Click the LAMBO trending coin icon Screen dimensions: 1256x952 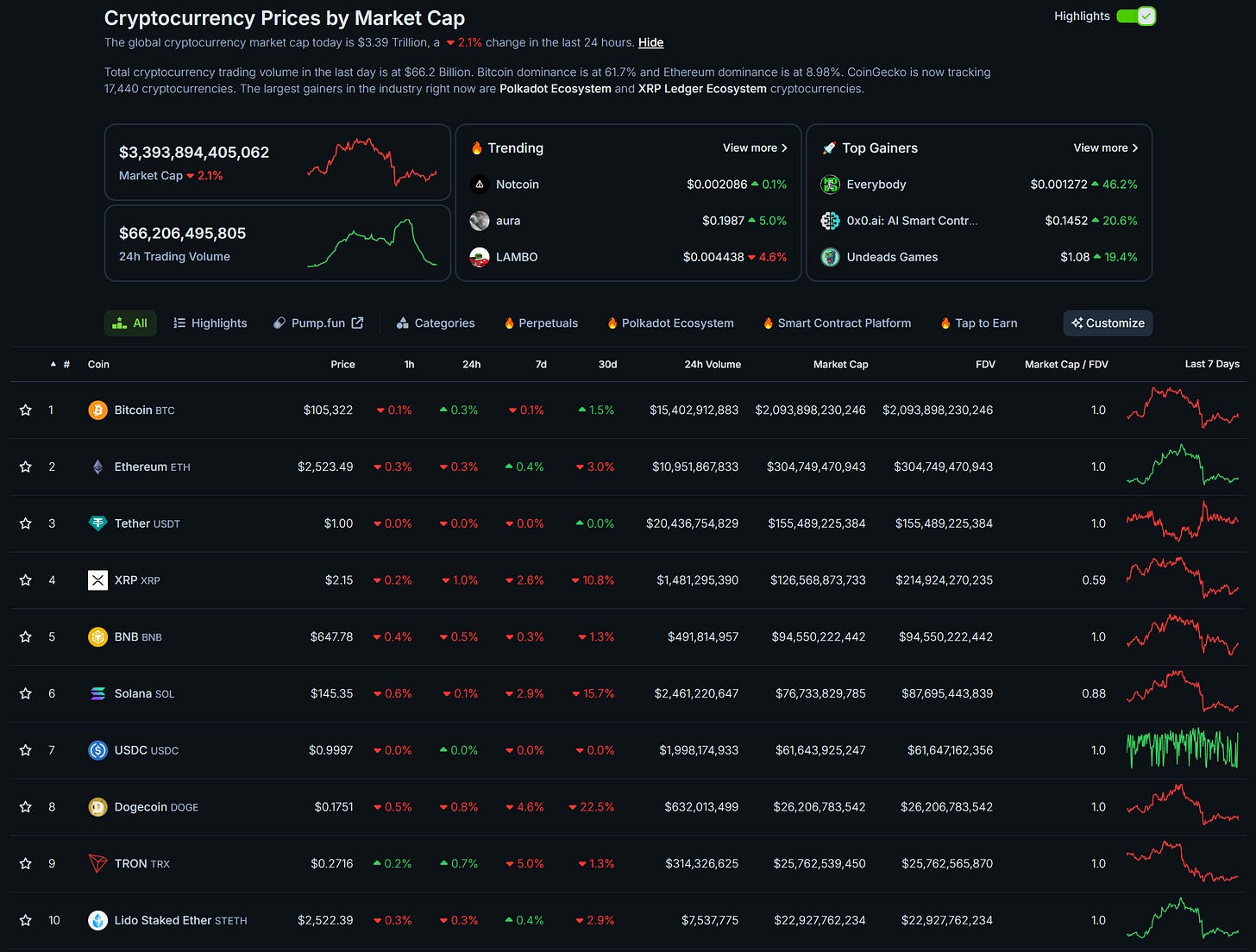click(480, 257)
